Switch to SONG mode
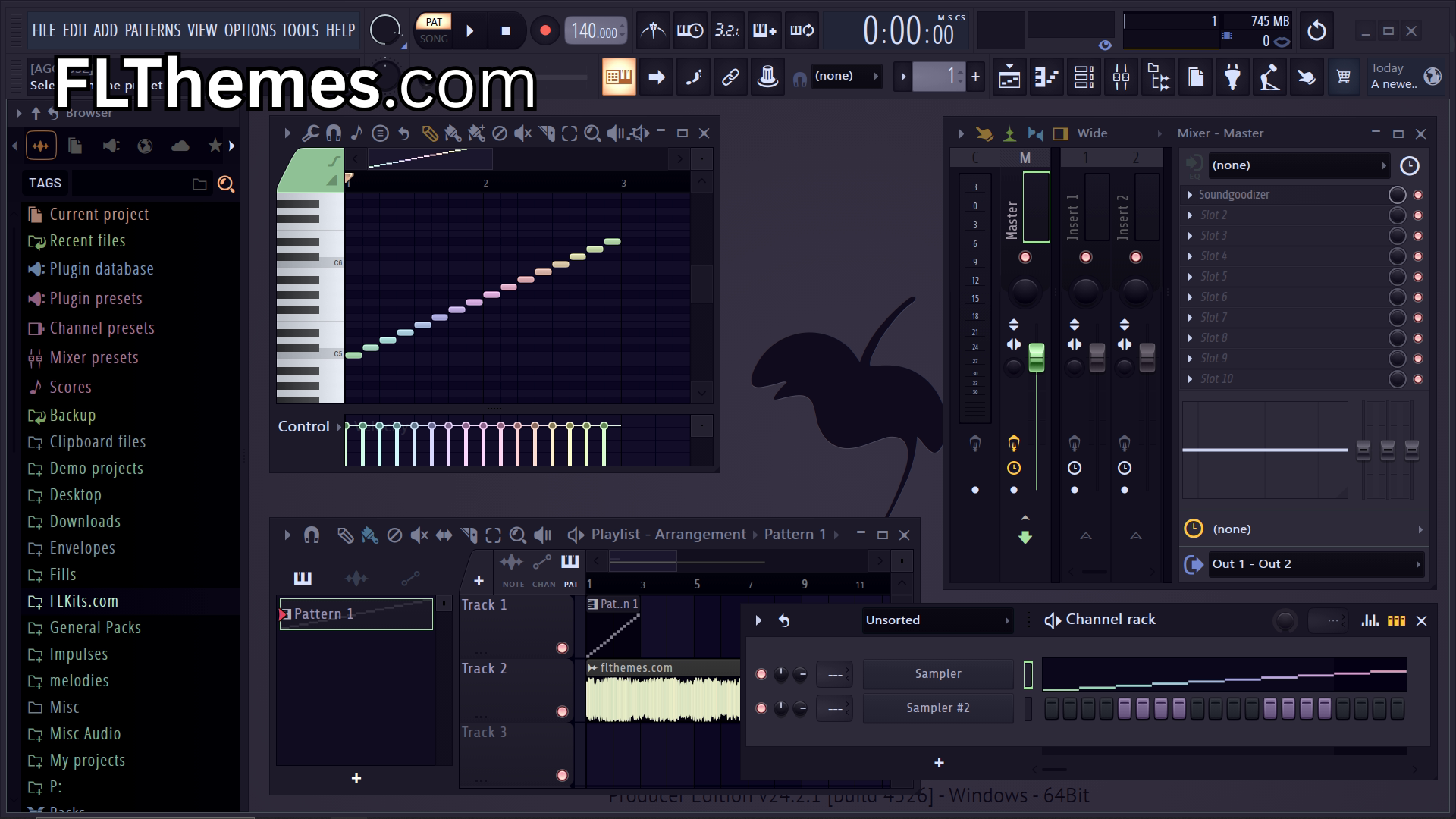The width and height of the screenshot is (1456, 819). coord(434,39)
